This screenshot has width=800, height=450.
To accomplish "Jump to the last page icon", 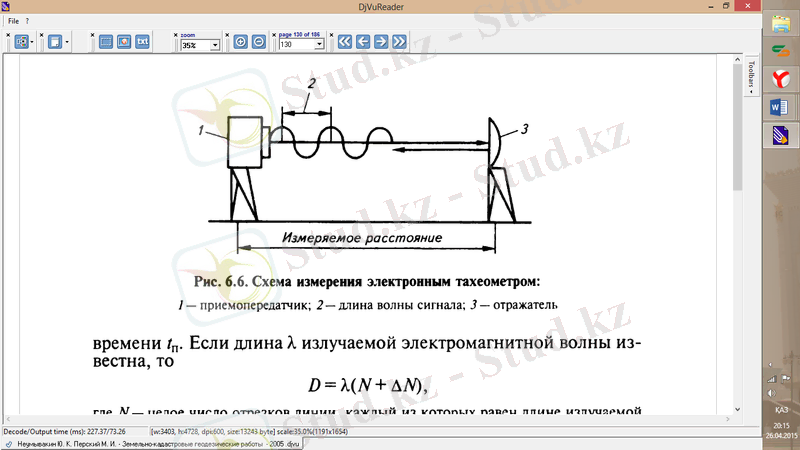I will tap(399, 42).
